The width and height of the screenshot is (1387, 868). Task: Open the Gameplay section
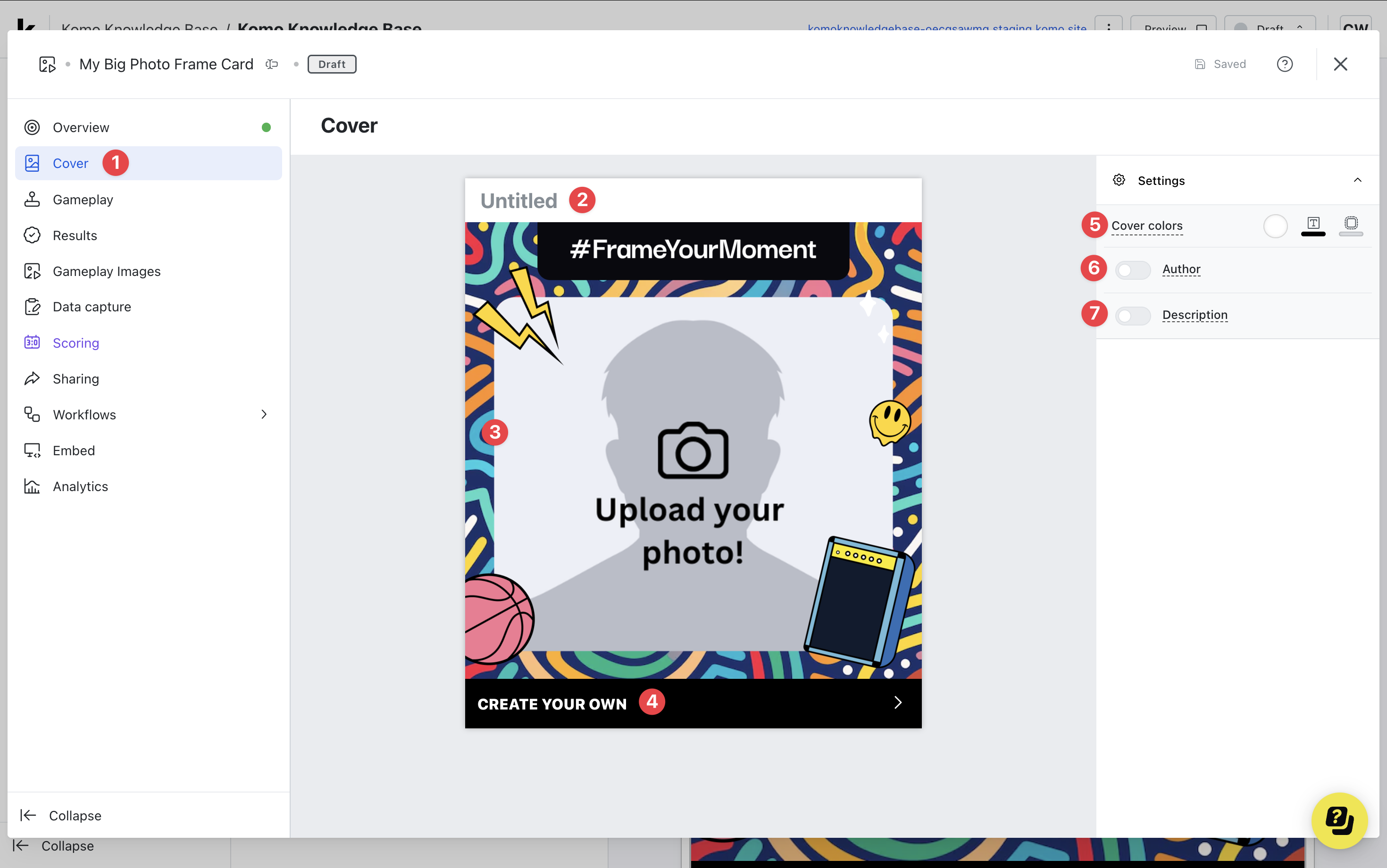point(83,200)
